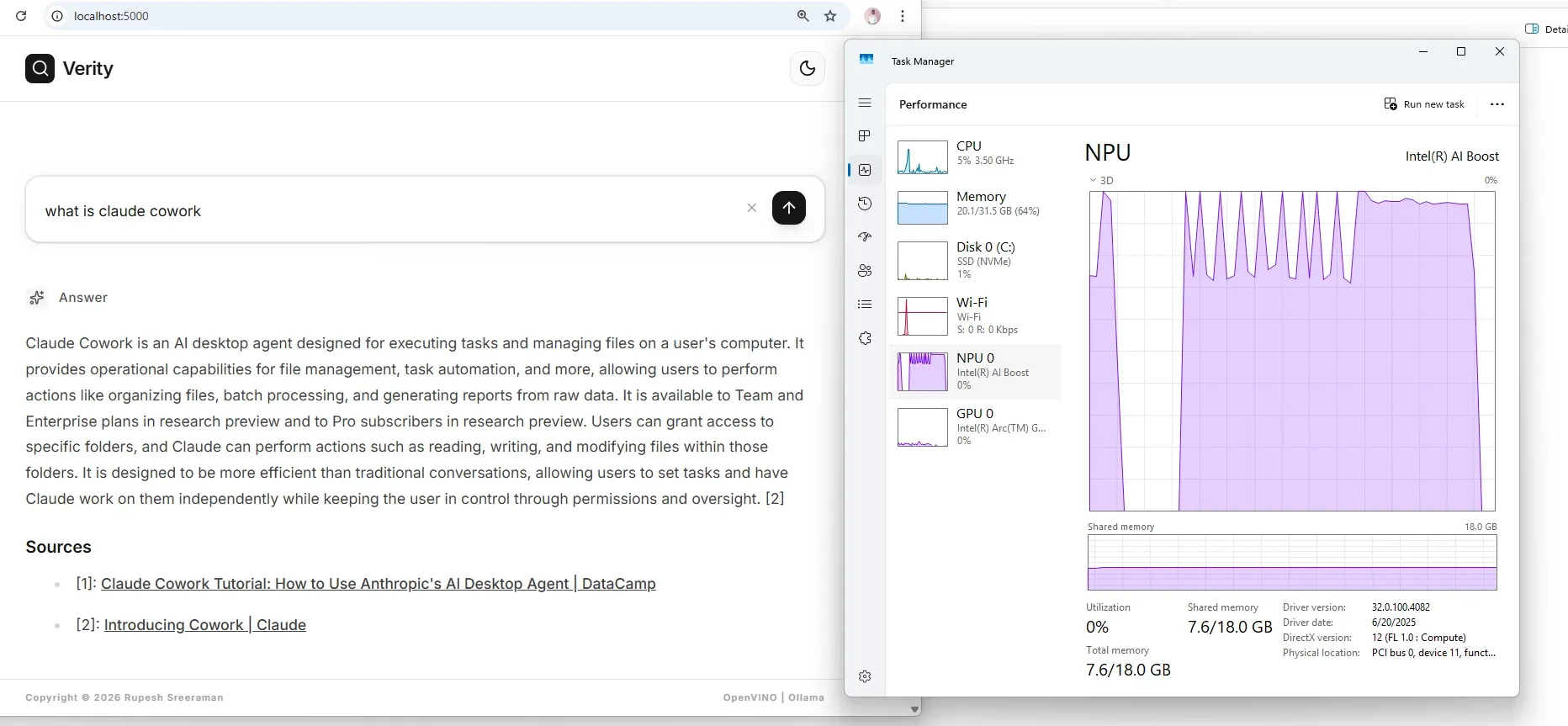Select Disk 0 (C:) performance item

[975, 260]
